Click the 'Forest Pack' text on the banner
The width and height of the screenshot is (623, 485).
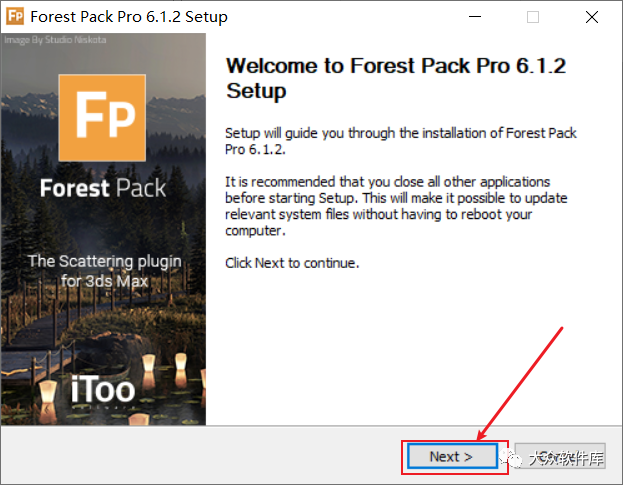(x=103, y=189)
